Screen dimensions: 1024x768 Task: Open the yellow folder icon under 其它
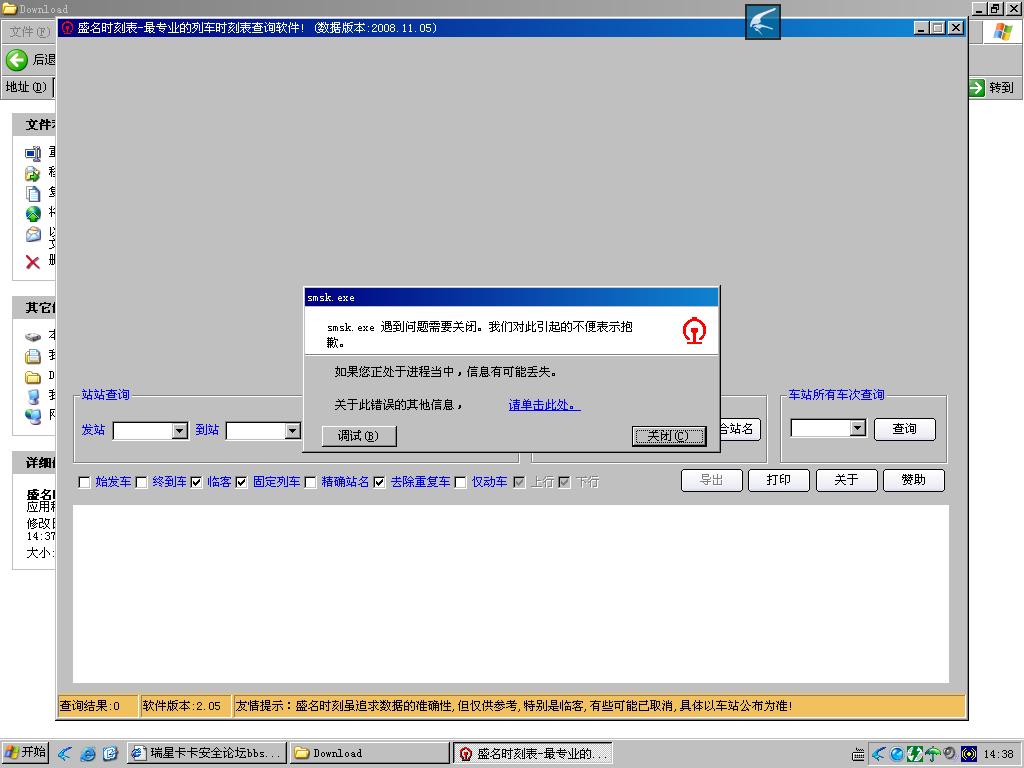click(33, 377)
